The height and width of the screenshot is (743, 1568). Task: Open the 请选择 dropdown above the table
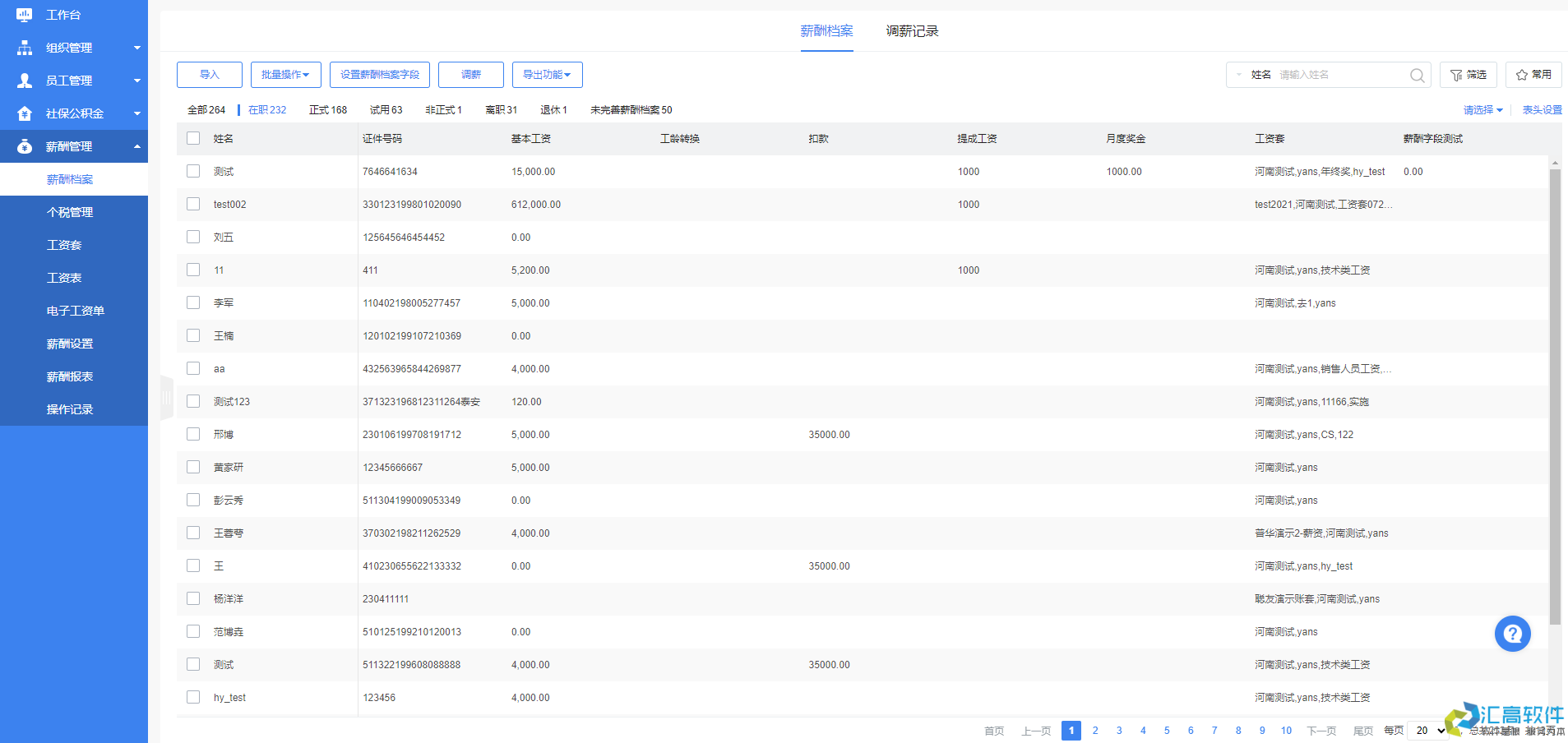click(1482, 110)
